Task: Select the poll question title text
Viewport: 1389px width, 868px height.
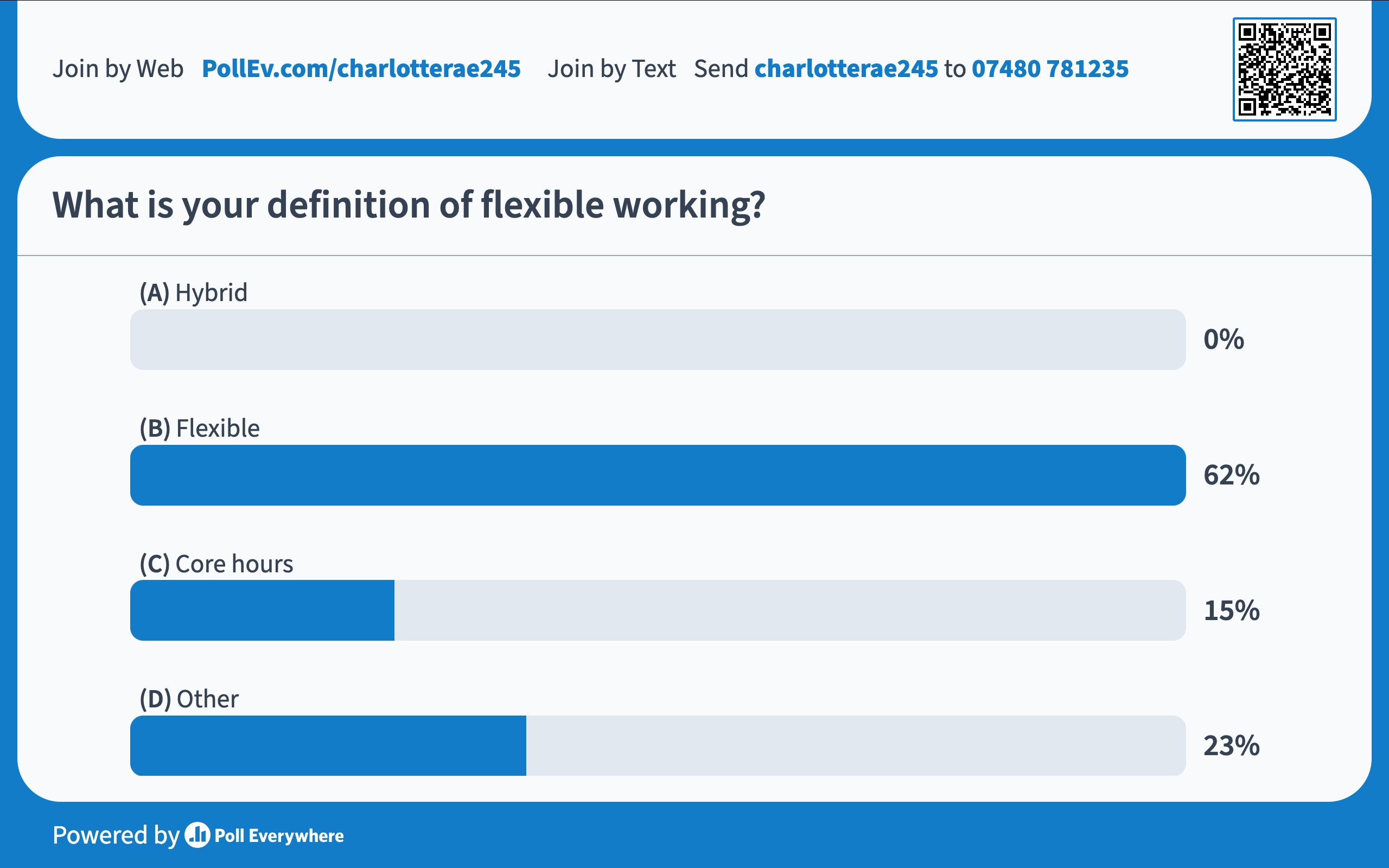Action: [409, 205]
